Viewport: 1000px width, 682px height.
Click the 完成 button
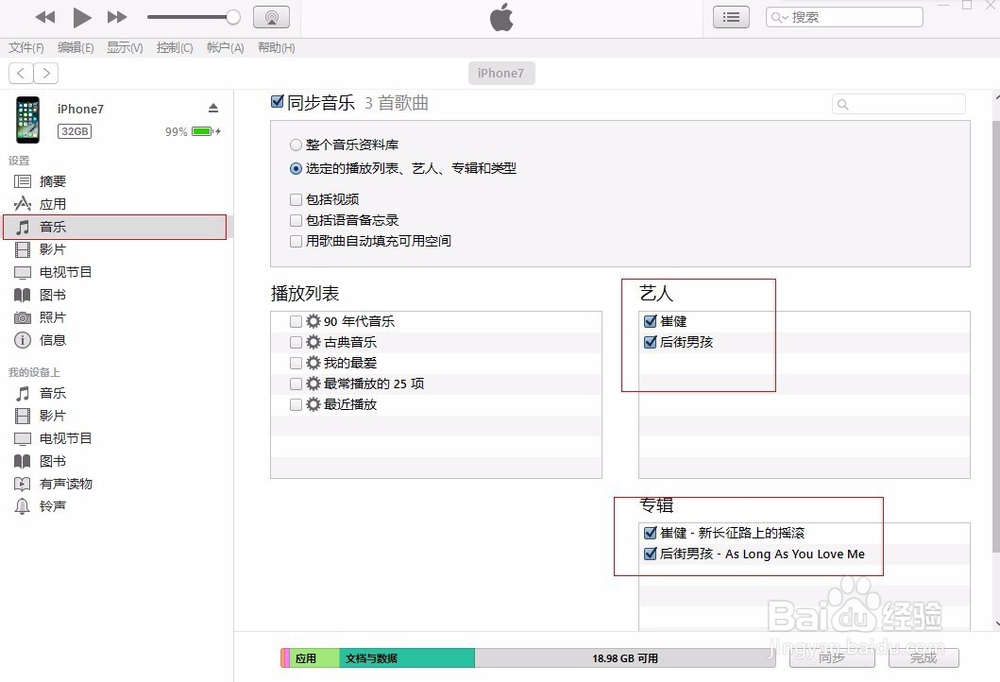(x=923, y=658)
